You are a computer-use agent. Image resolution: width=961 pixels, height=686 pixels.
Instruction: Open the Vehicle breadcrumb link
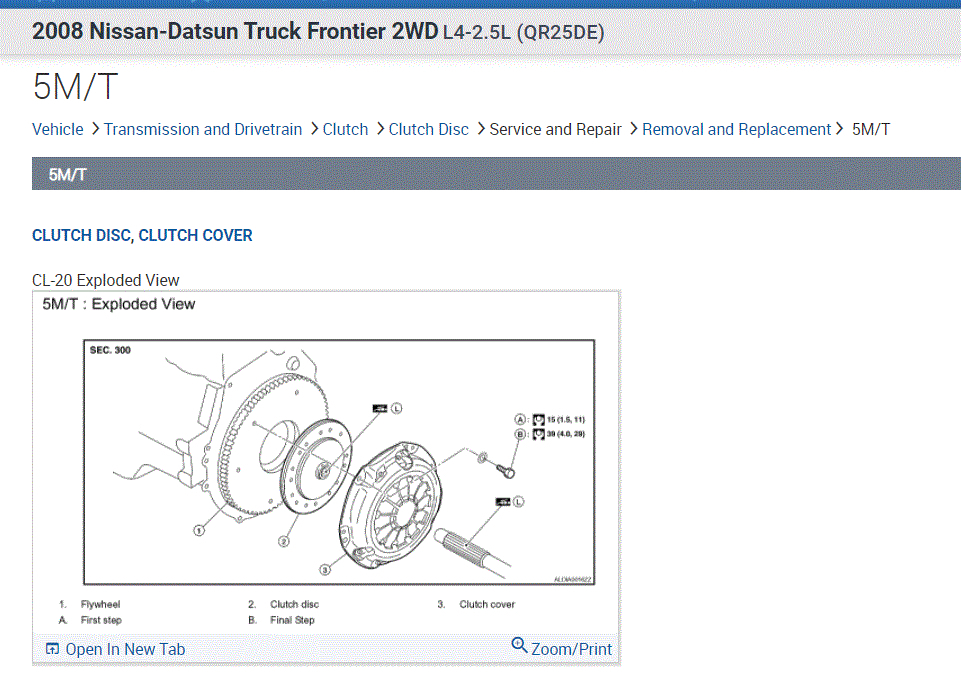pyautogui.click(x=57, y=129)
